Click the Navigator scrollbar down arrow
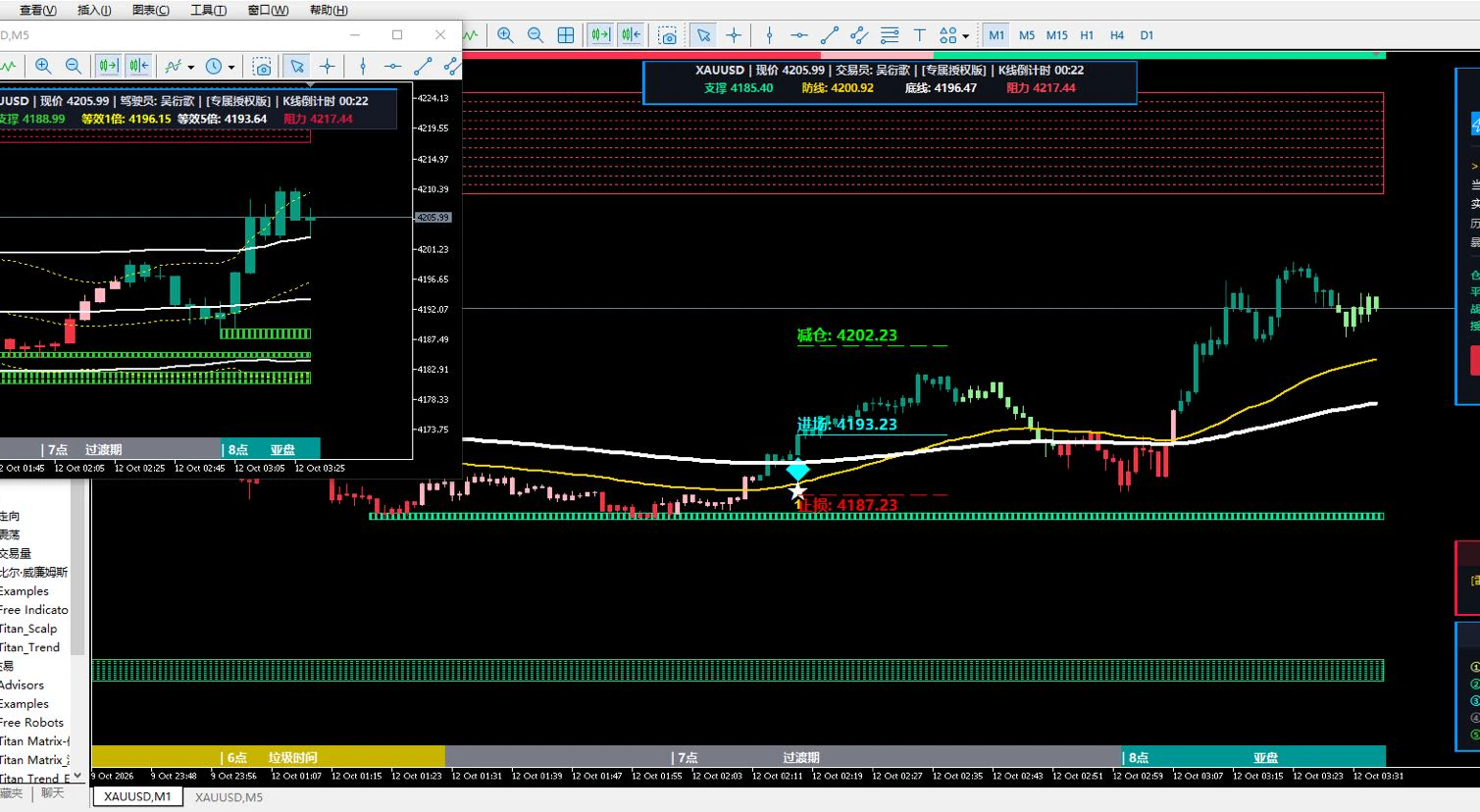This screenshot has width=1480, height=812. click(77, 775)
